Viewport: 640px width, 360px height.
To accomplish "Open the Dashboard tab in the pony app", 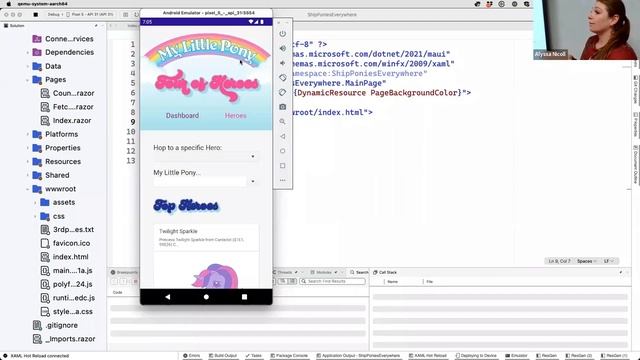I will [x=182, y=116].
